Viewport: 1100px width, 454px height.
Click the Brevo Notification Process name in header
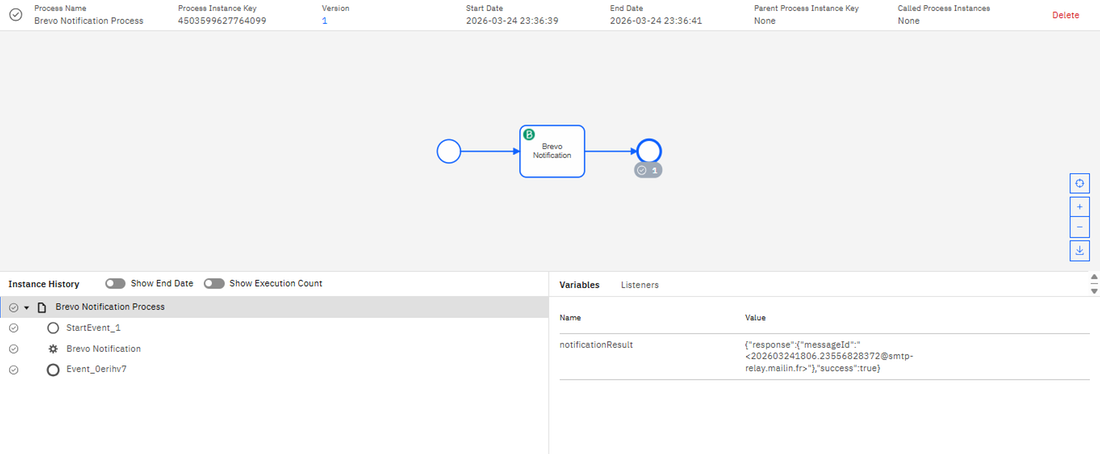click(89, 21)
